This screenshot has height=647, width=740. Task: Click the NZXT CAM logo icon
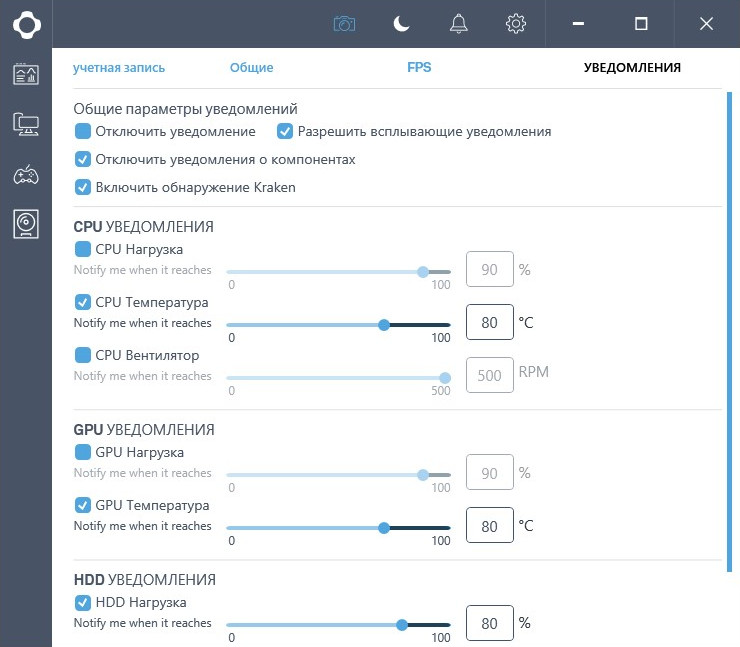[26, 25]
